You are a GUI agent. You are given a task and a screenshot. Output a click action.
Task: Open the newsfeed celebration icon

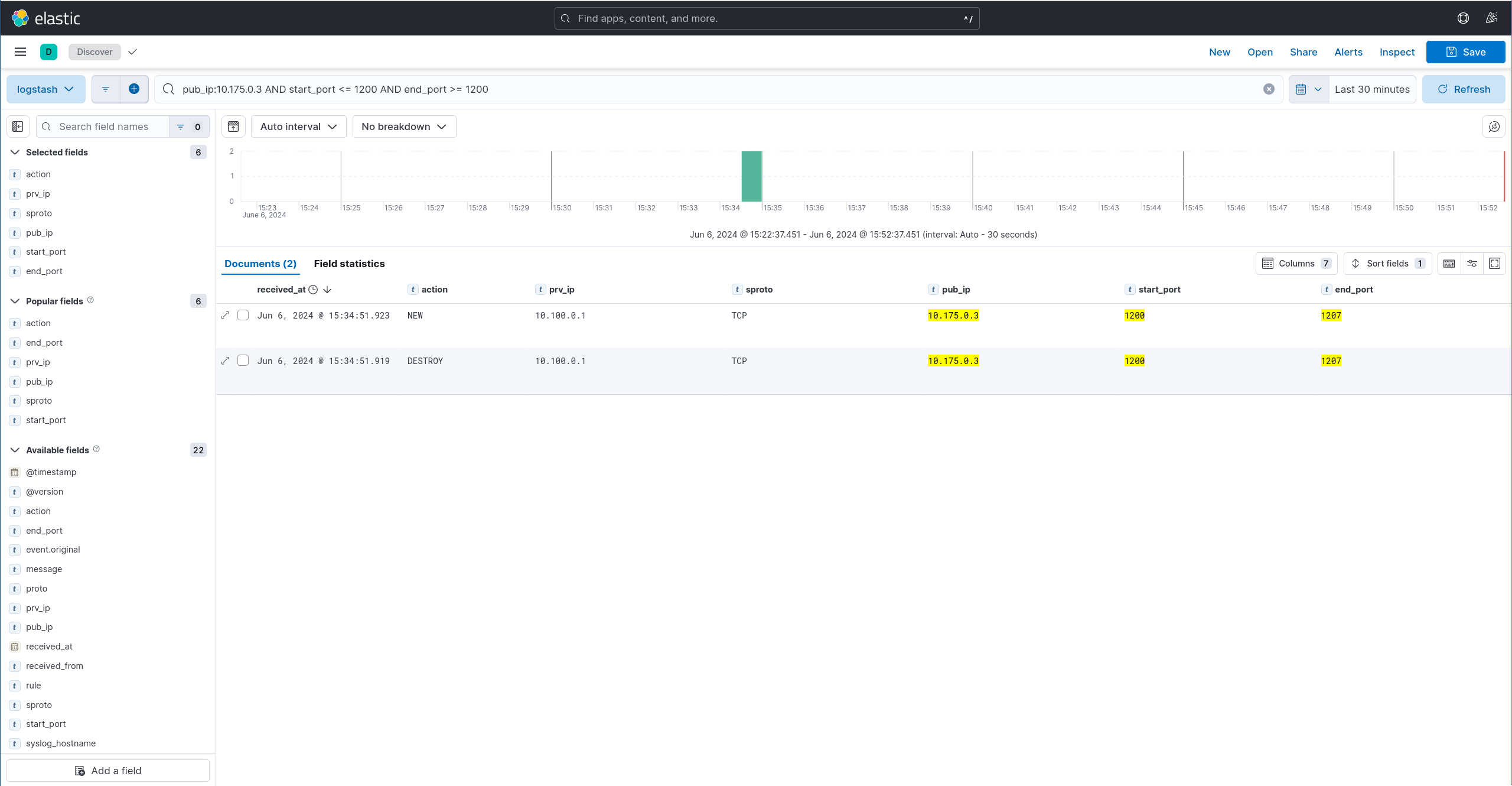click(x=1491, y=18)
